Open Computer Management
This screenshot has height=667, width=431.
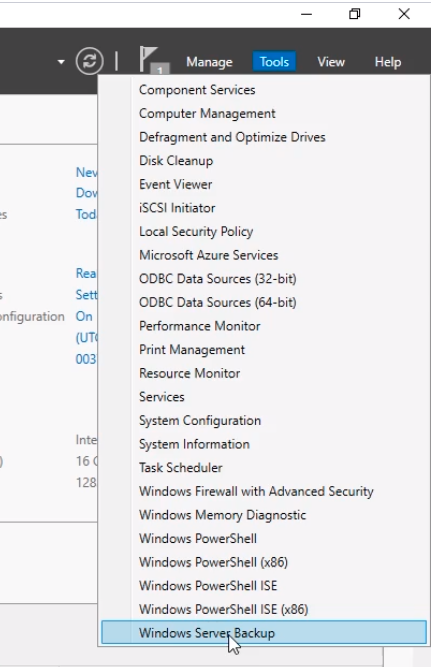(264, 114)
